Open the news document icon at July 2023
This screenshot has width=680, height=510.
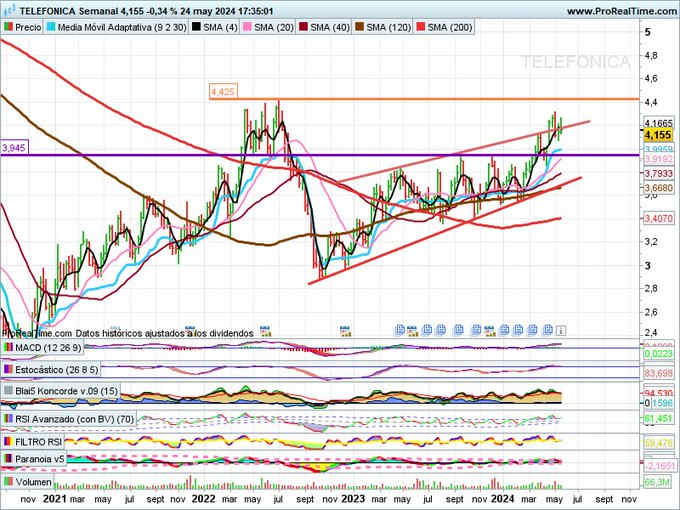coord(428,330)
